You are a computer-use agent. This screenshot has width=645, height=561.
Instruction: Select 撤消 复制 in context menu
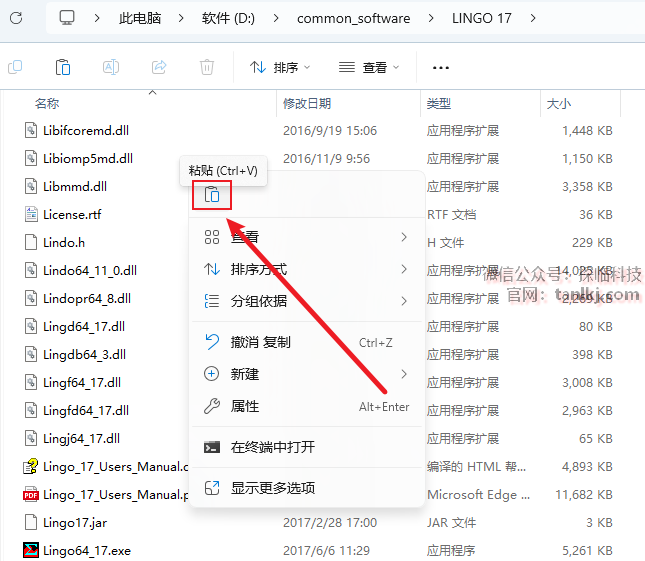[x=306, y=342]
